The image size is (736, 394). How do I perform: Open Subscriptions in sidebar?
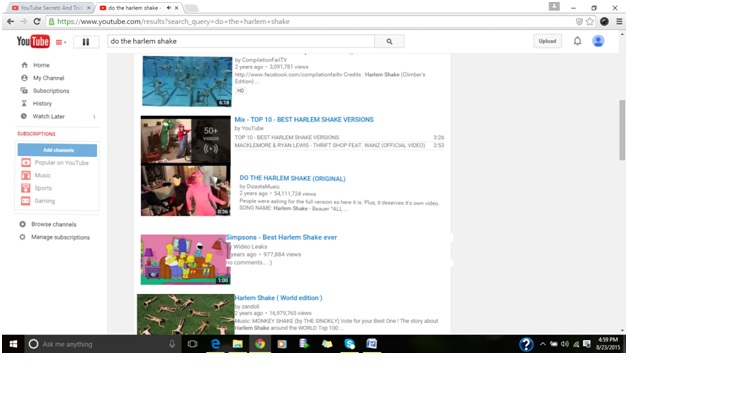point(51,91)
